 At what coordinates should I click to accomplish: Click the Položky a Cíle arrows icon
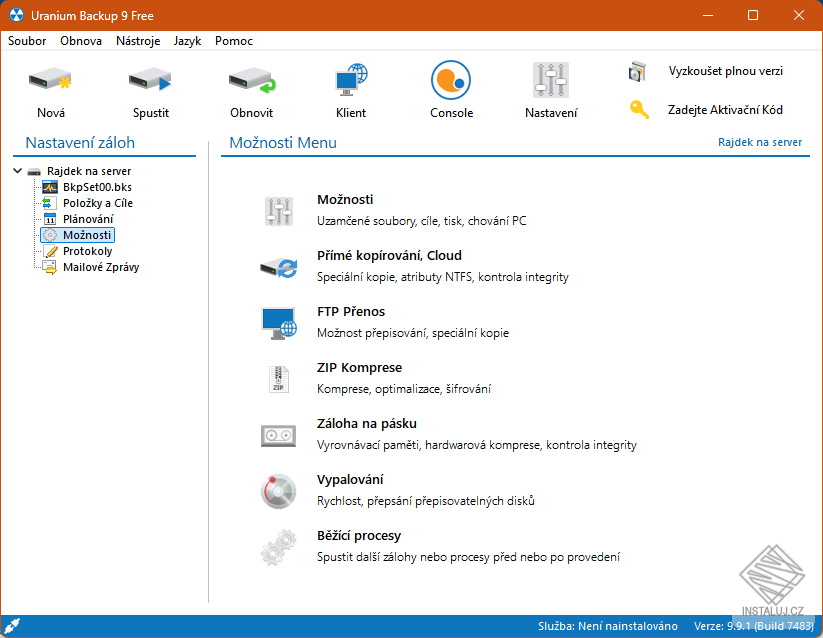(x=49, y=203)
